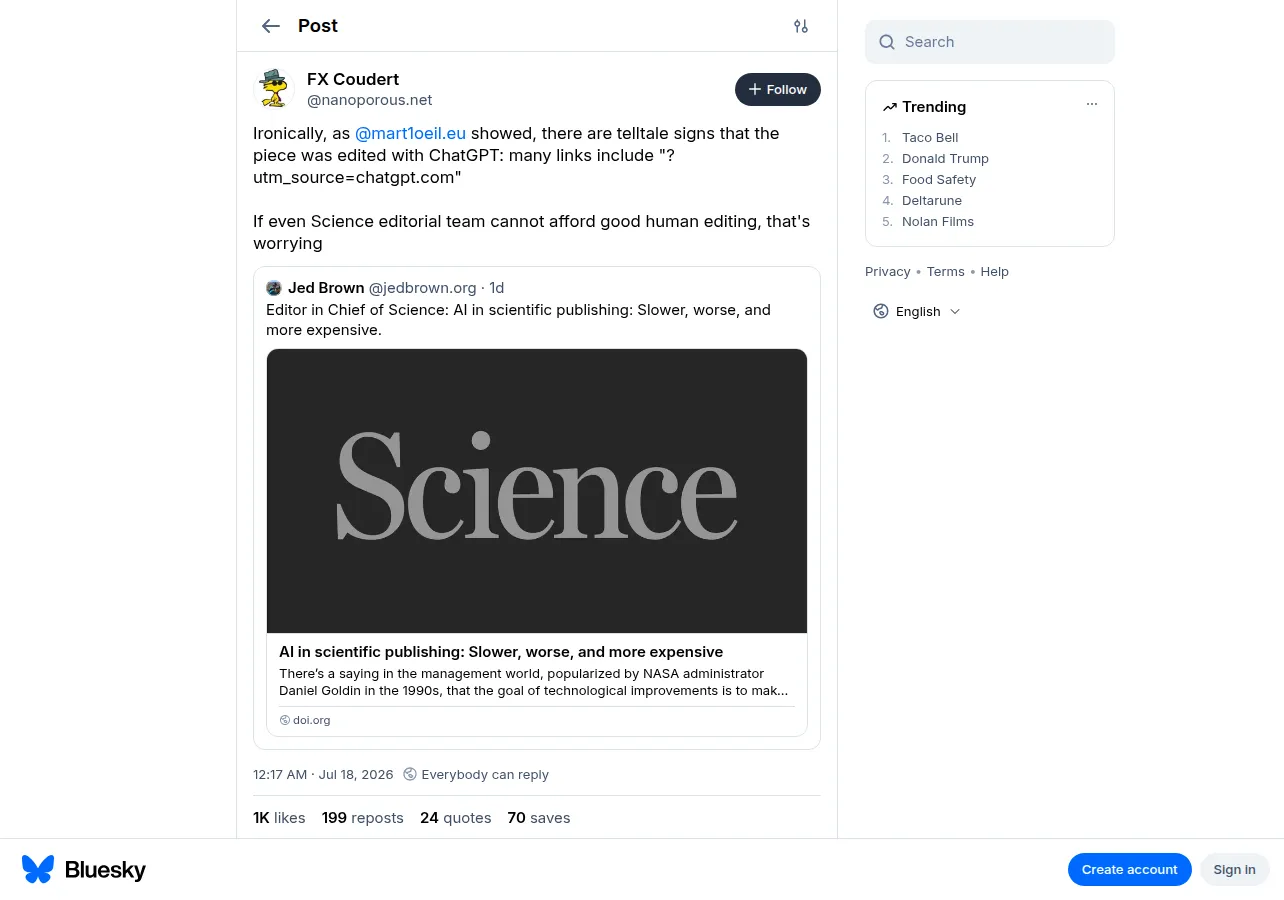Screen dimensions: 1284x900
Task: Click the Search input field
Action: 990,42
